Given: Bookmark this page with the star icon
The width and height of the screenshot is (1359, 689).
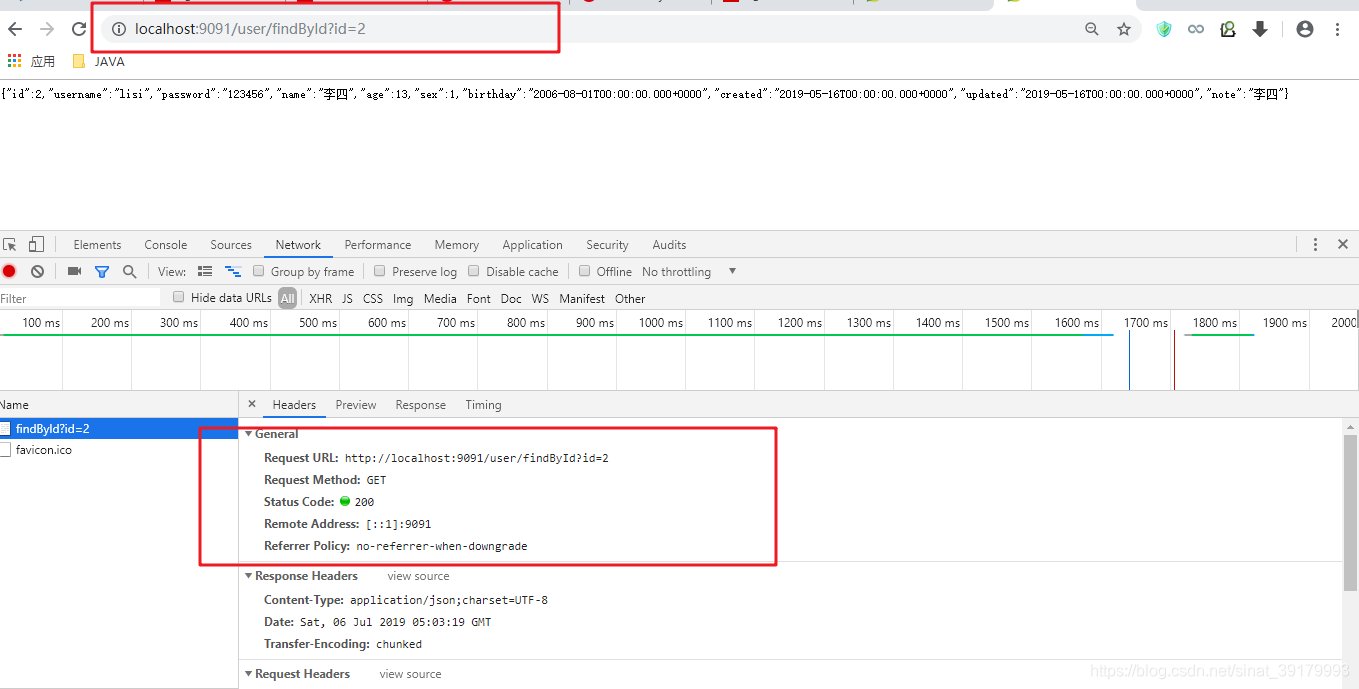Looking at the screenshot, I should coord(1124,29).
